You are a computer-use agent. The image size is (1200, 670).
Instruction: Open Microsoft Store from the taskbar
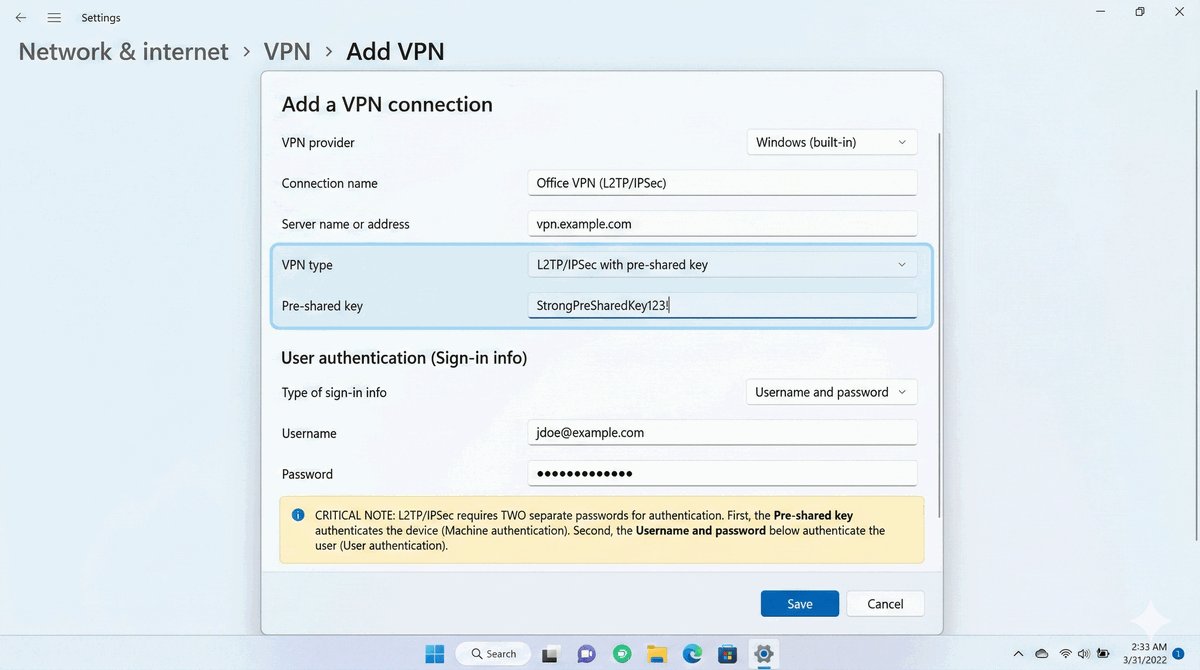pos(728,654)
